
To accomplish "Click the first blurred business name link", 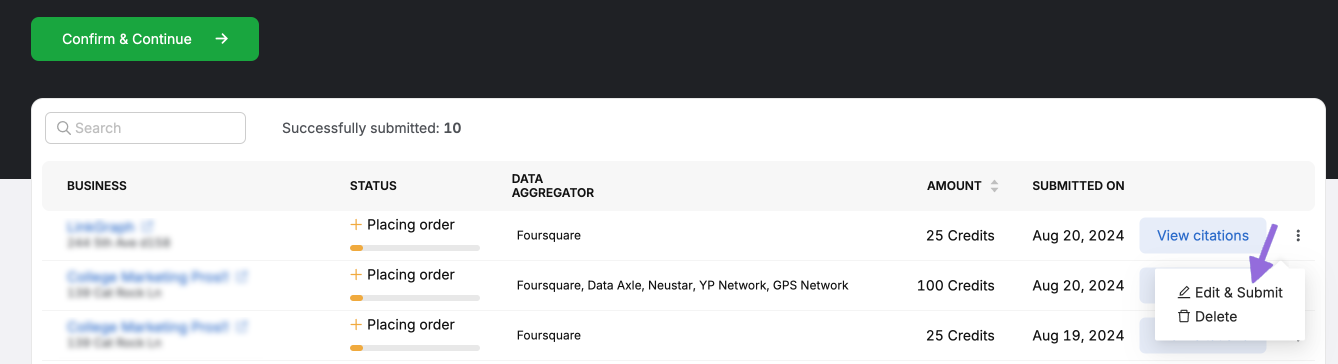I will click(100, 227).
